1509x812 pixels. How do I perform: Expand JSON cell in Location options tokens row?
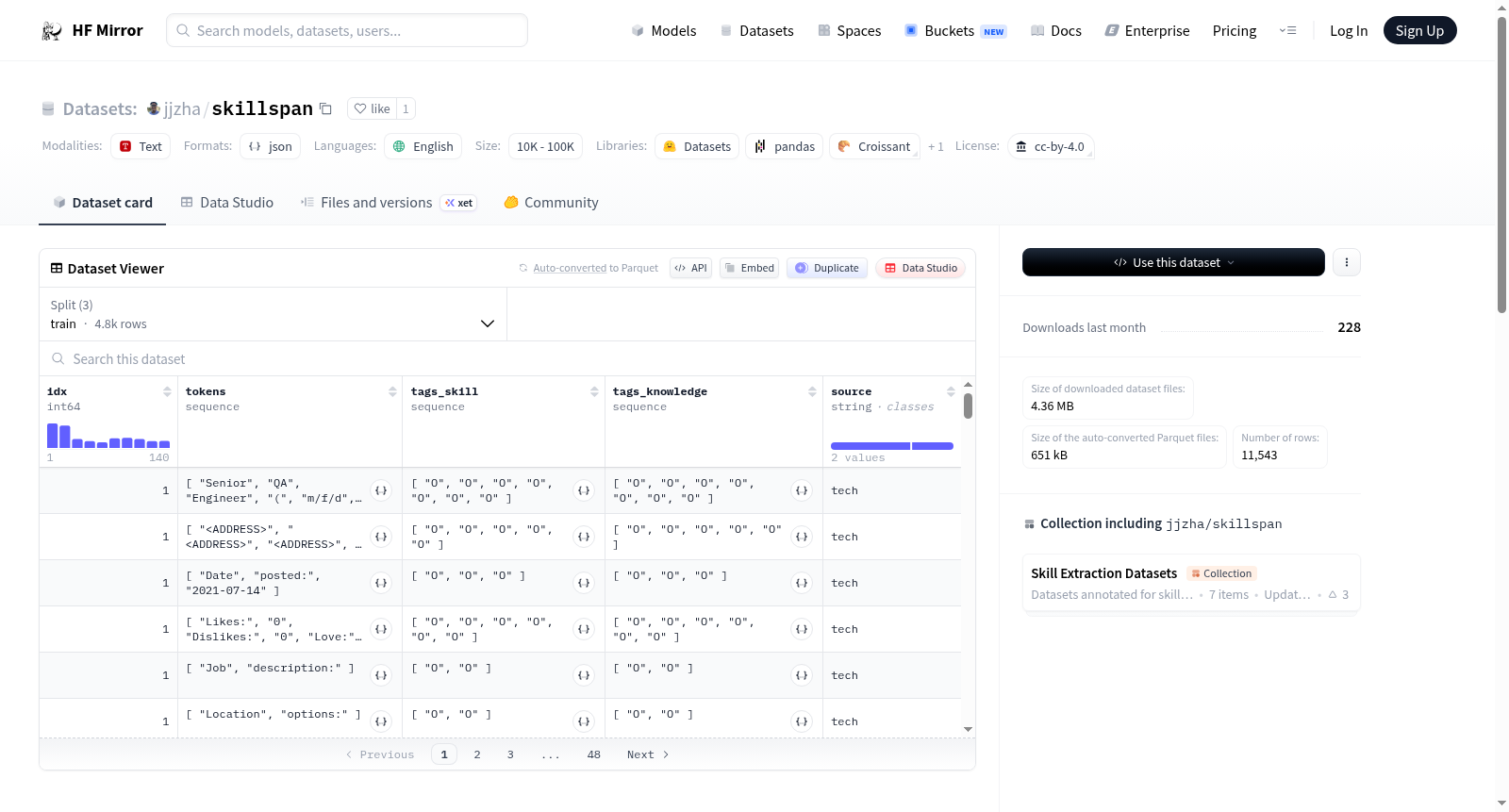click(381, 721)
